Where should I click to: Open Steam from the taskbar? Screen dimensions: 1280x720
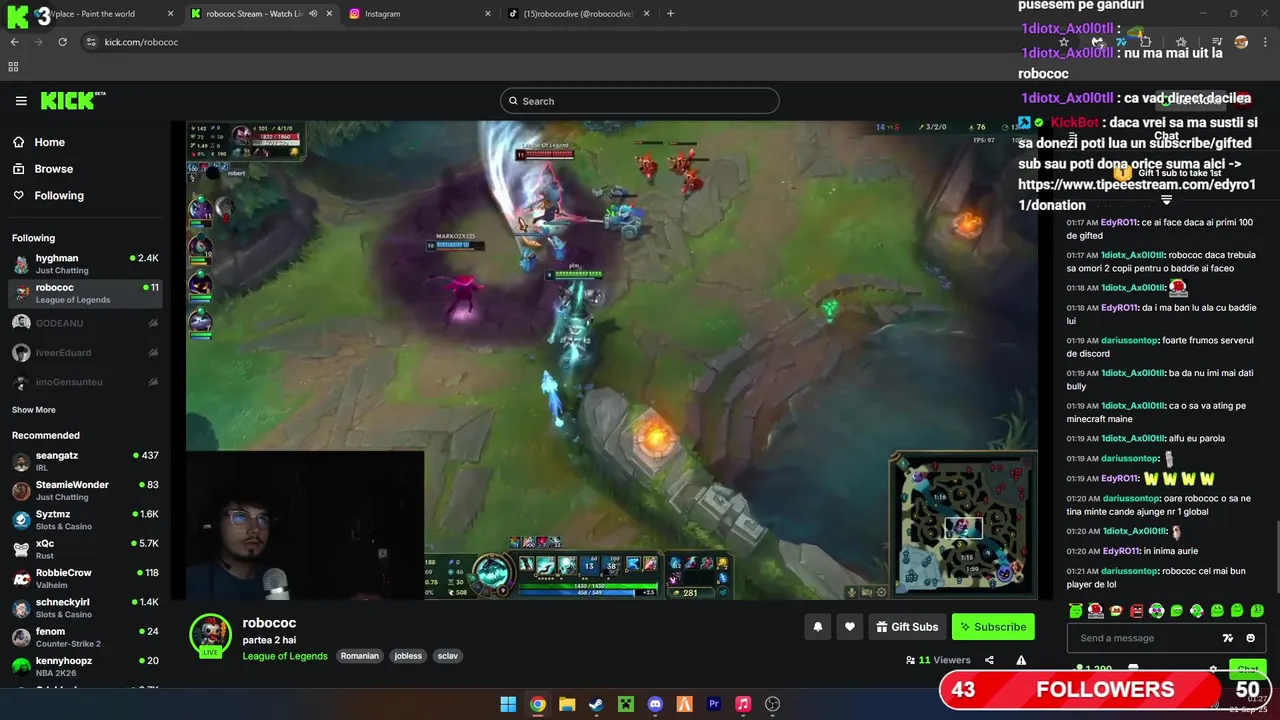tap(596, 704)
